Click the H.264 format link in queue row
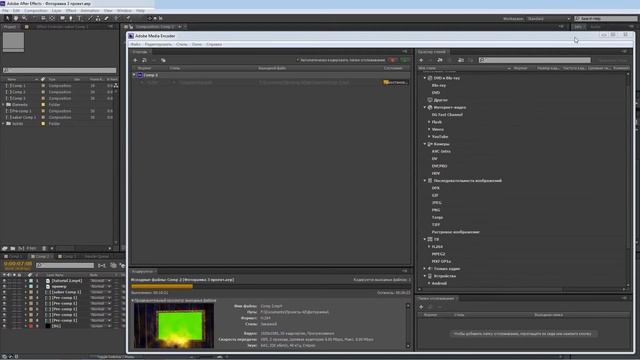This screenshot has width=640, height=360. pyautogui.click(x=151, y=82)
